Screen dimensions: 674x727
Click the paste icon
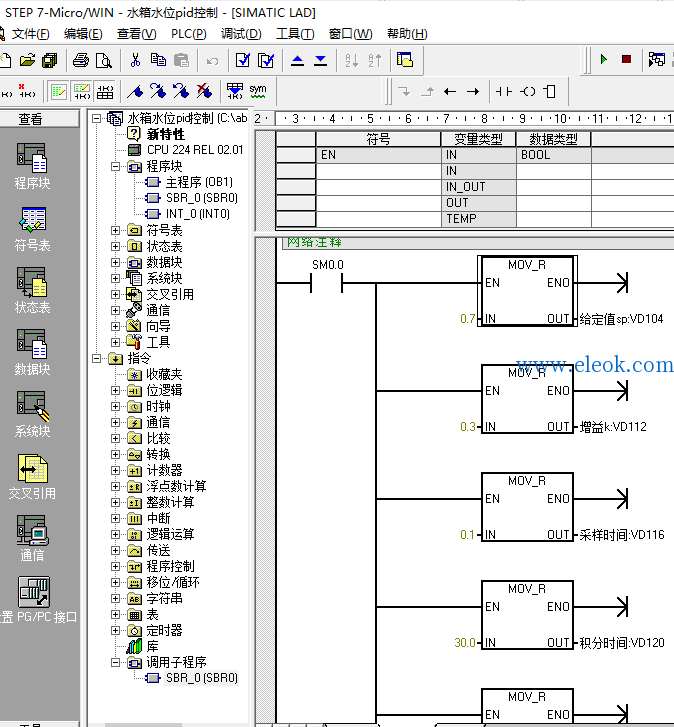click(x=181, y=60)
